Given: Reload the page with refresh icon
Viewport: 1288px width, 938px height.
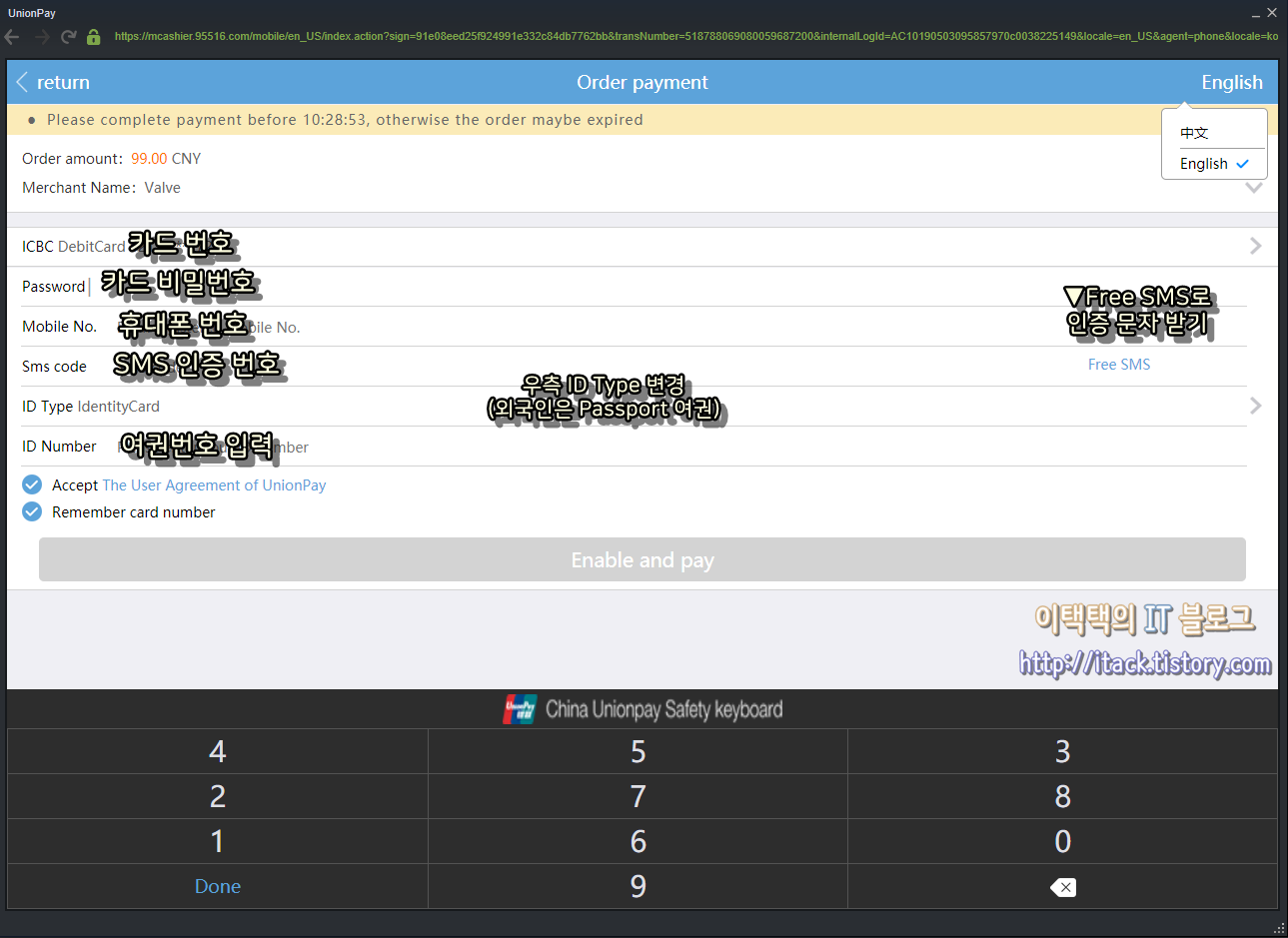Looking at the screenshot, I should 68,37.
